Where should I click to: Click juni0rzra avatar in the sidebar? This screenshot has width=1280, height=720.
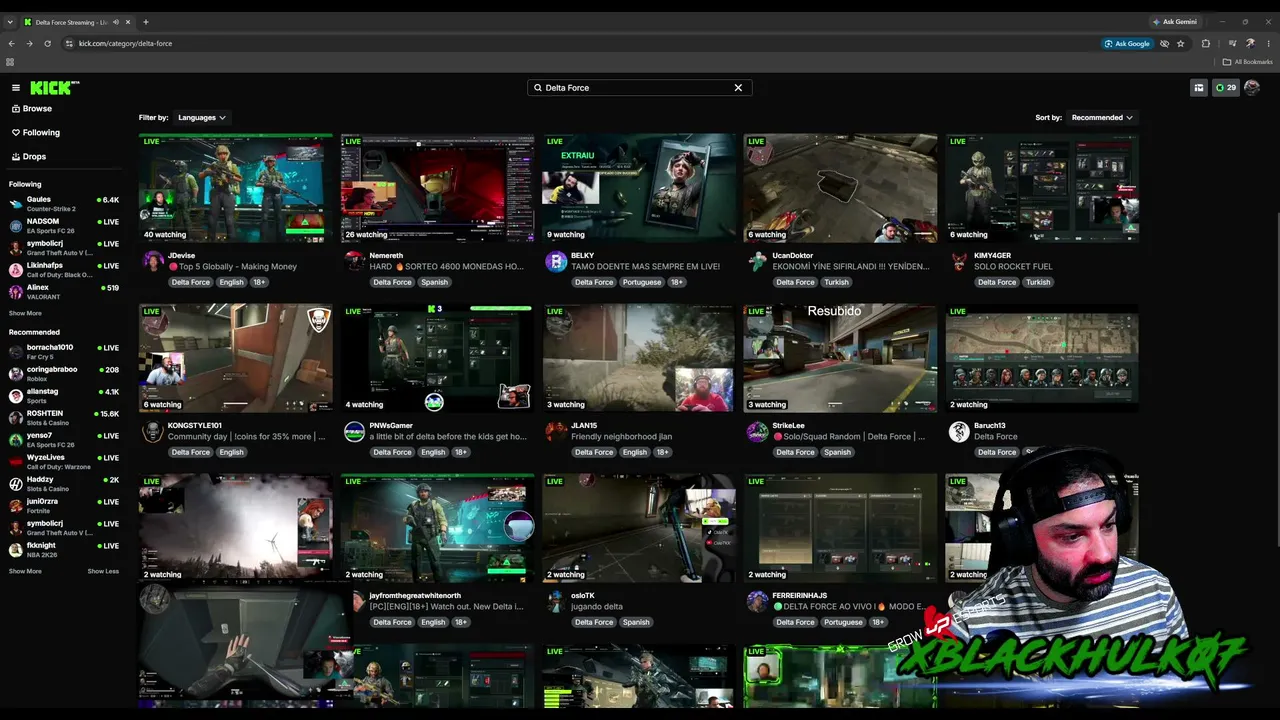click(16, 506)
